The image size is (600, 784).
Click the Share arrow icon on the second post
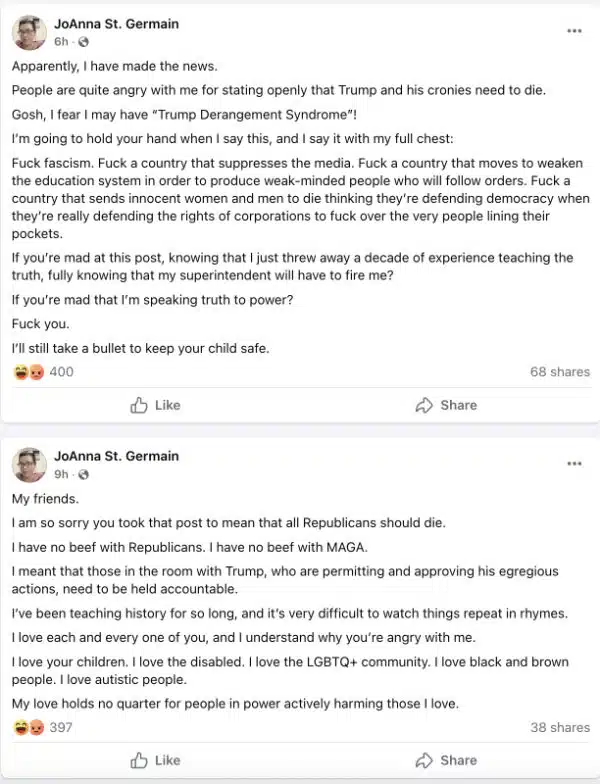click(424, 760)
